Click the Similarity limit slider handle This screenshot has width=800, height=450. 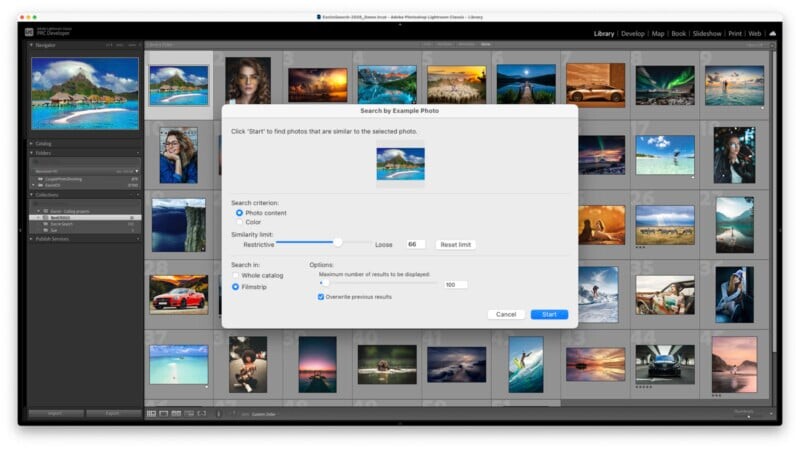(x=337, y=242)
